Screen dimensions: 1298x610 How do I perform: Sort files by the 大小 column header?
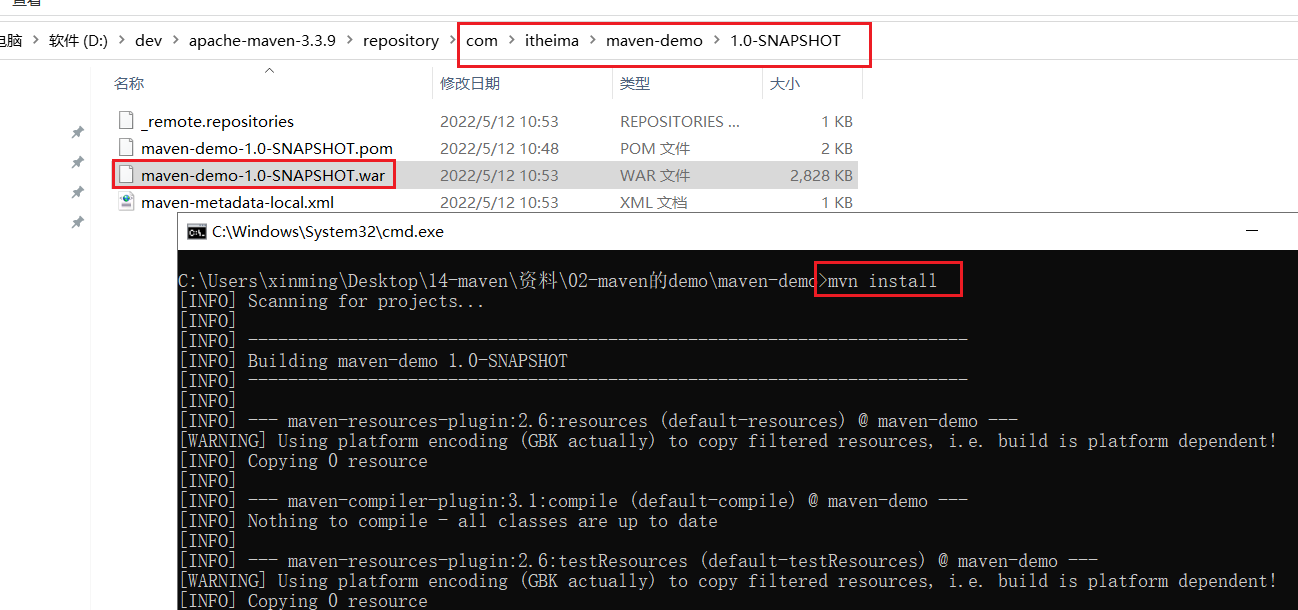pyautogui.click(x=785, y=84)
